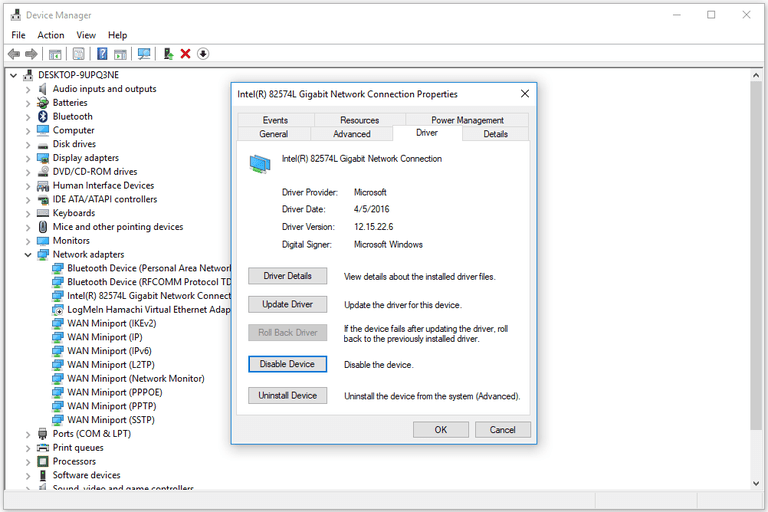Click Cancel in the Properties dialog
This screenshot has width=768, height=512.
coord(503,430)
